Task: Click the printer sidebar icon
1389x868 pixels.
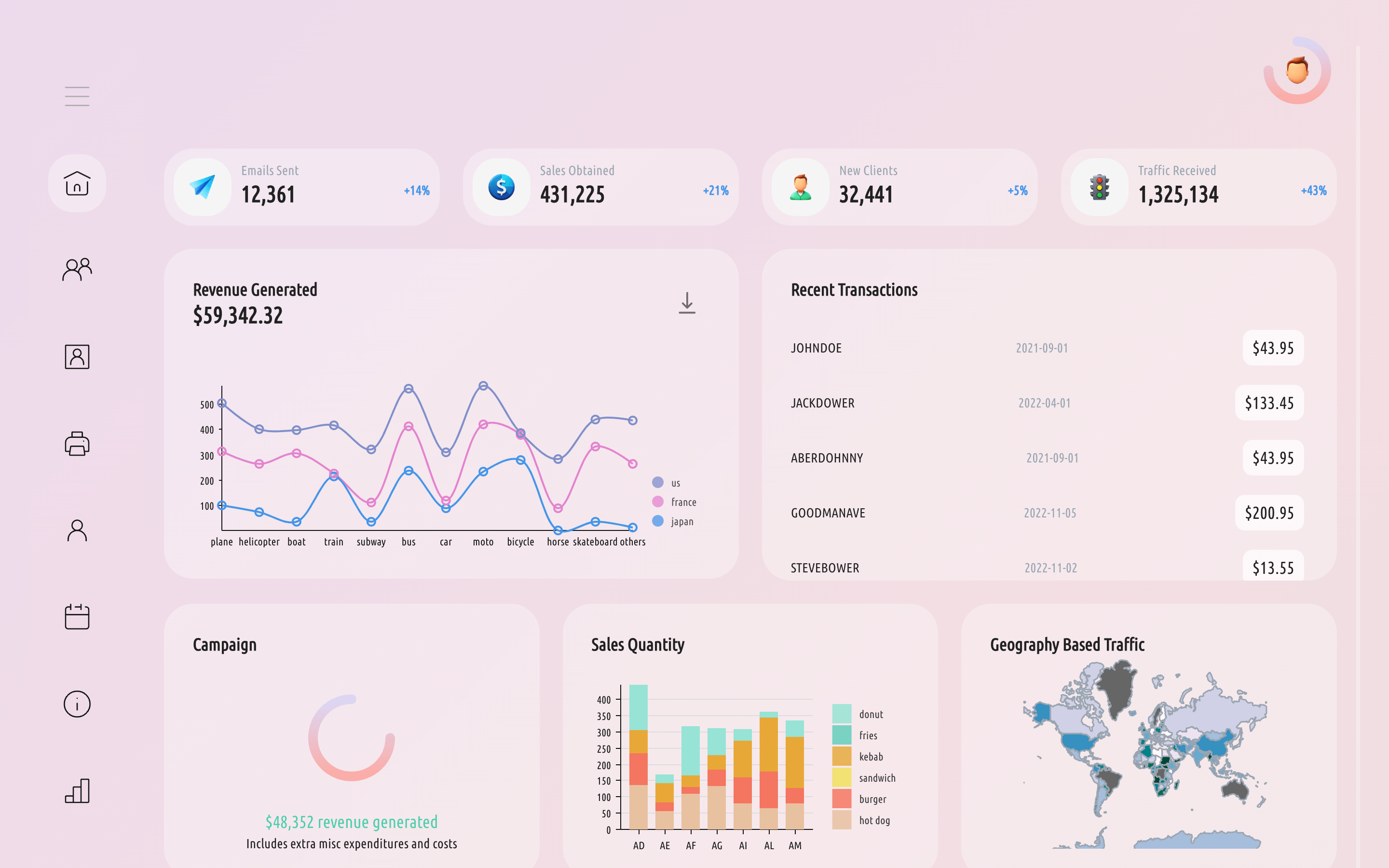Action: (x=77, y=444)
